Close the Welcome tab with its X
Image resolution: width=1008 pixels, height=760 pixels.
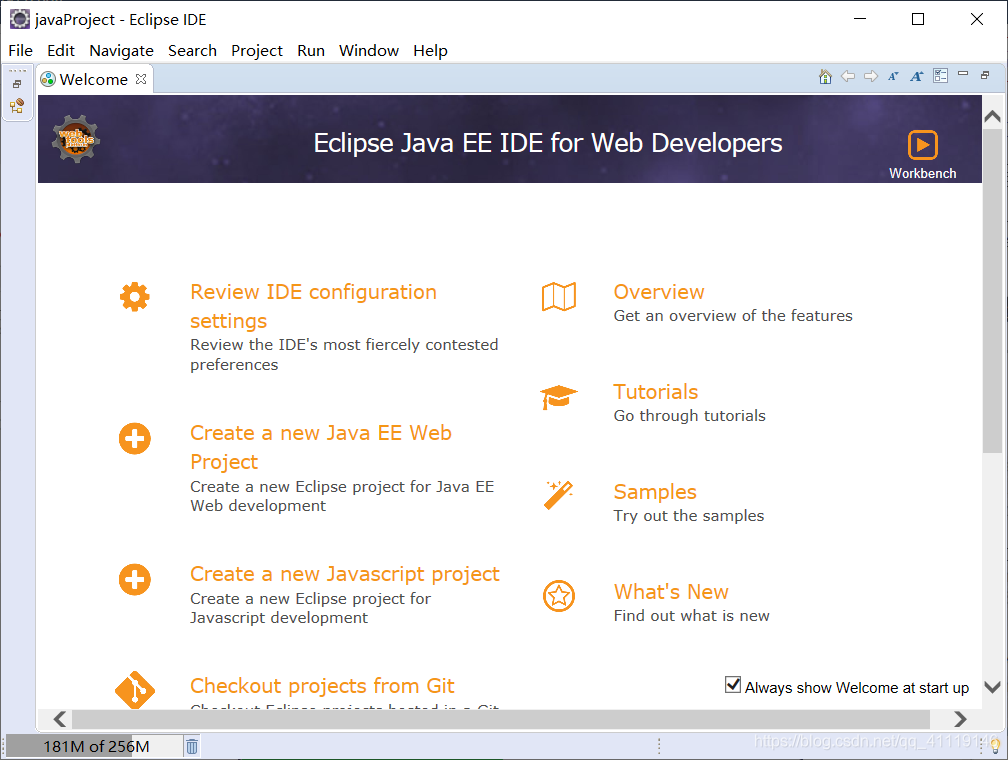(x=141, y=78)
